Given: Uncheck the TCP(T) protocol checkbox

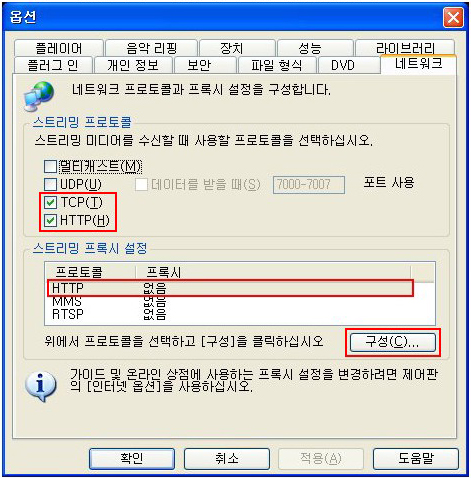Looking at the screenshot, I should tap(50, 202).
